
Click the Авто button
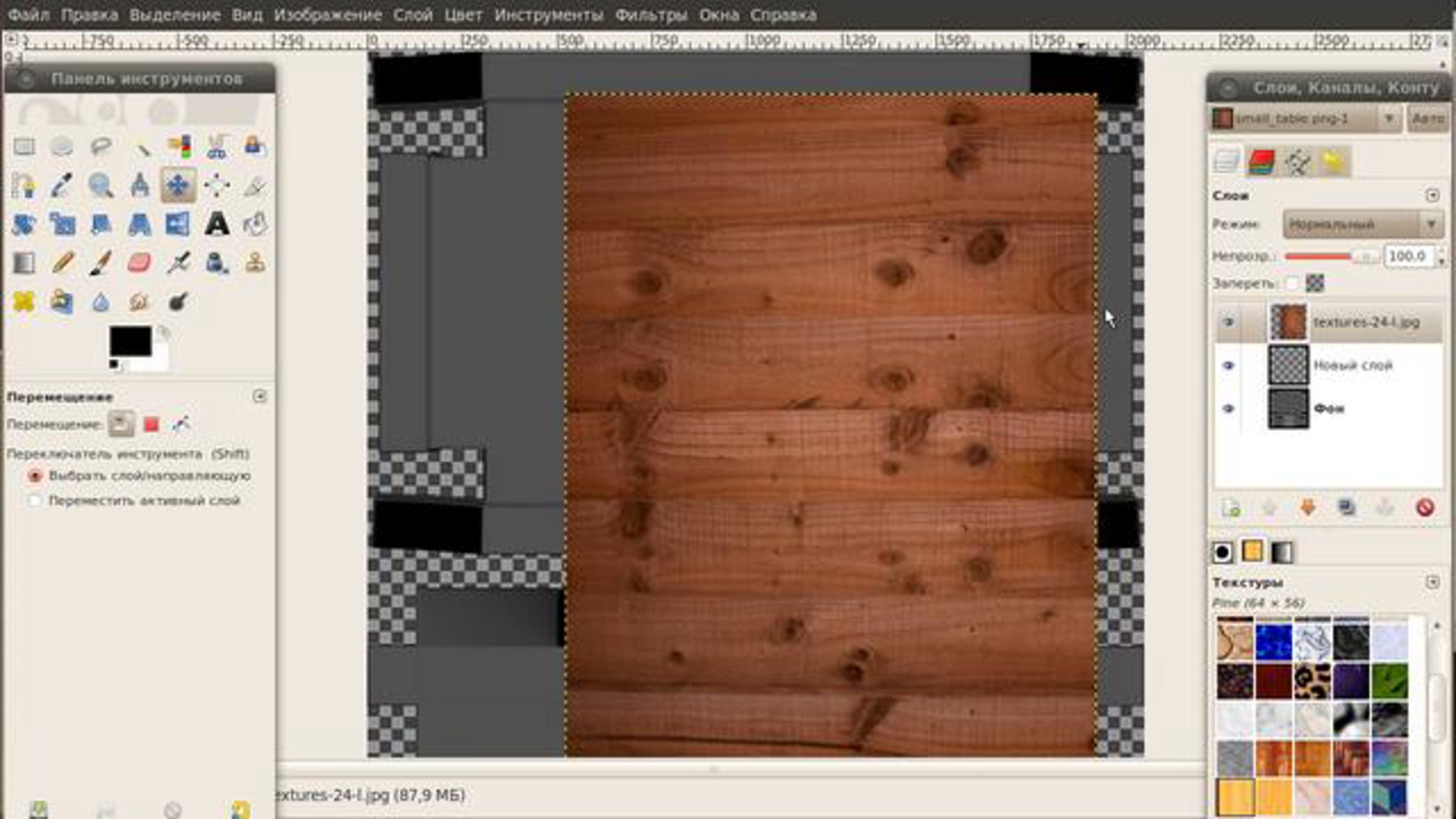tap(1427, 119)
